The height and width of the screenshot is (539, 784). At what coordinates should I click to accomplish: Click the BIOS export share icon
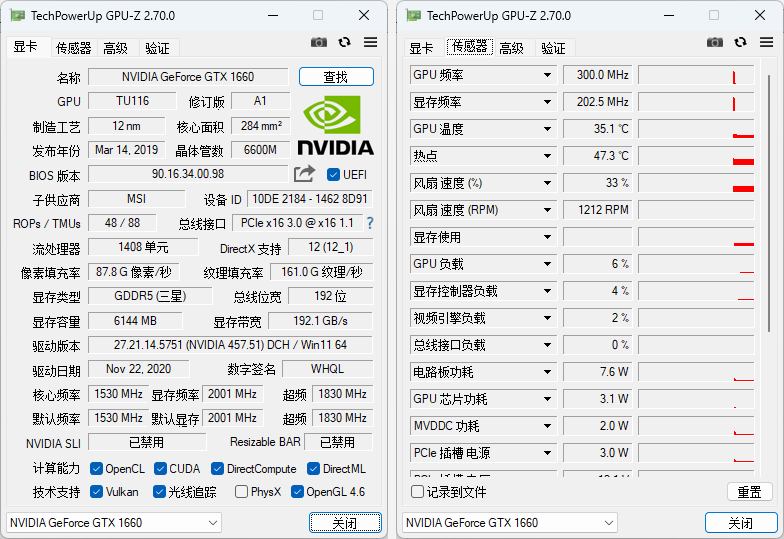(x=304, y=174)
